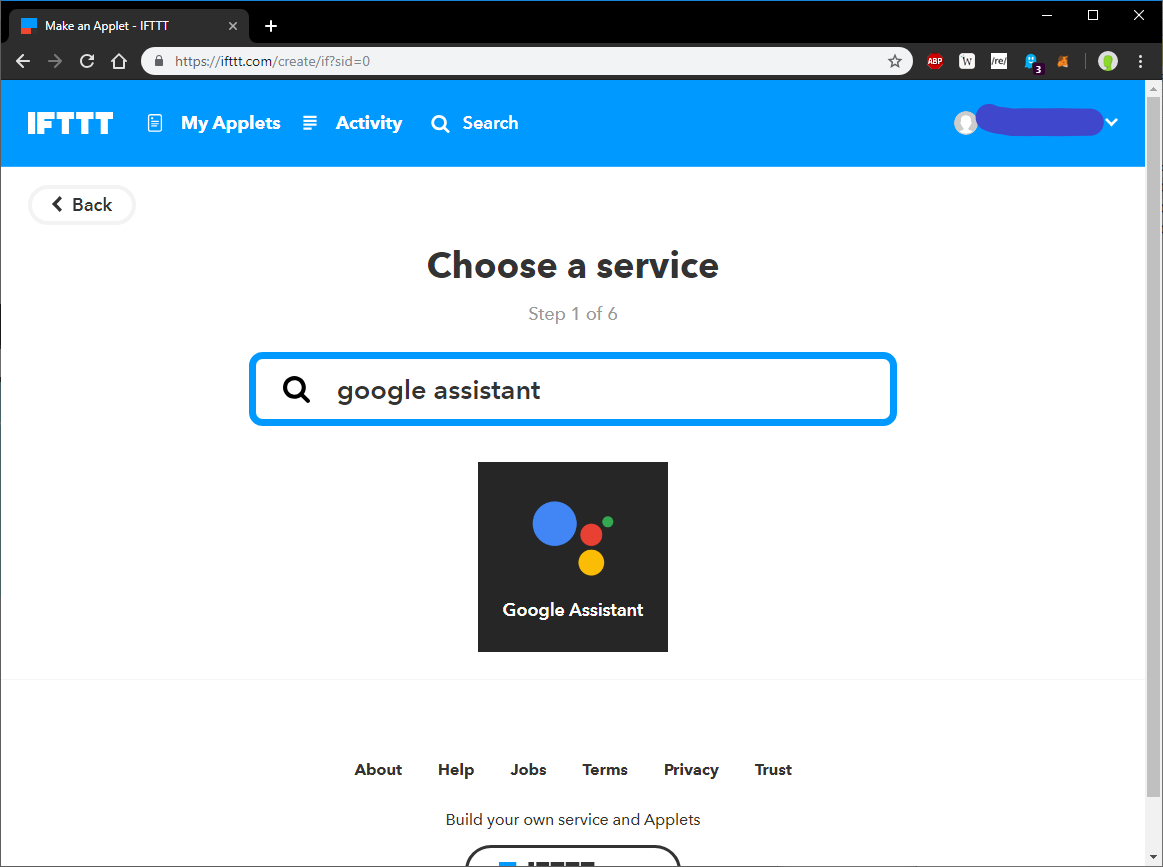Image resolution: width=1163 pixels, height=867 pixels.
Task: Click the 'Step 1 of 6' text
Action: coord(573,314)
